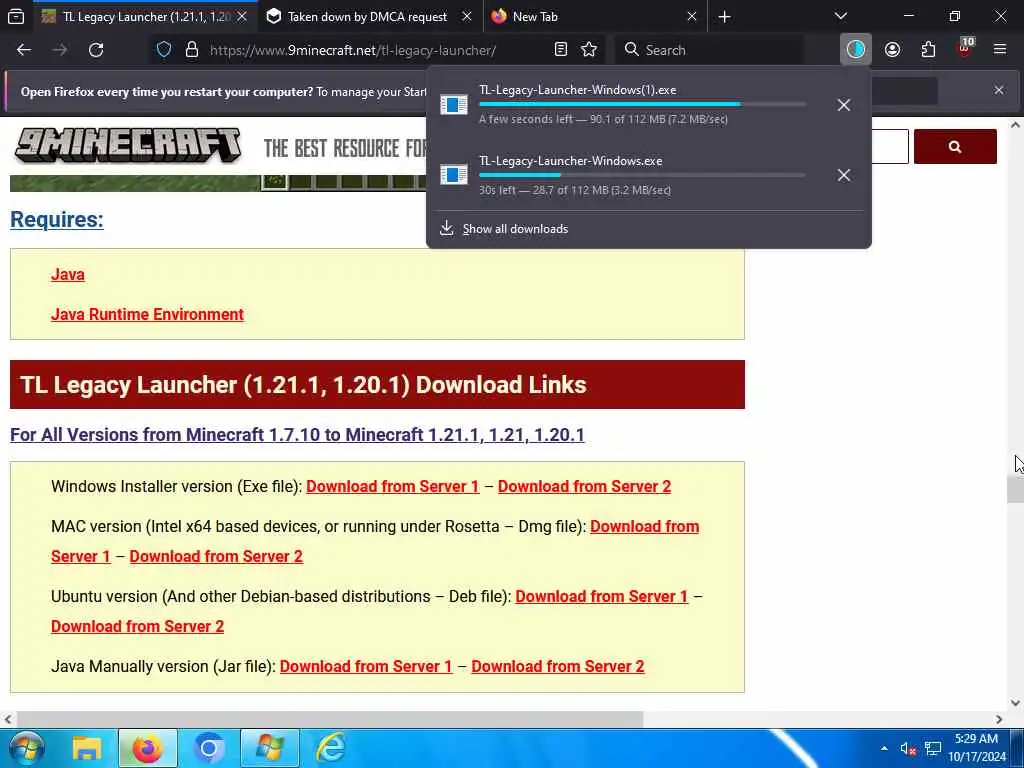This screenshot has height=768, width=1024.
Task: View site security padlock info
Action: pos(192,50)
